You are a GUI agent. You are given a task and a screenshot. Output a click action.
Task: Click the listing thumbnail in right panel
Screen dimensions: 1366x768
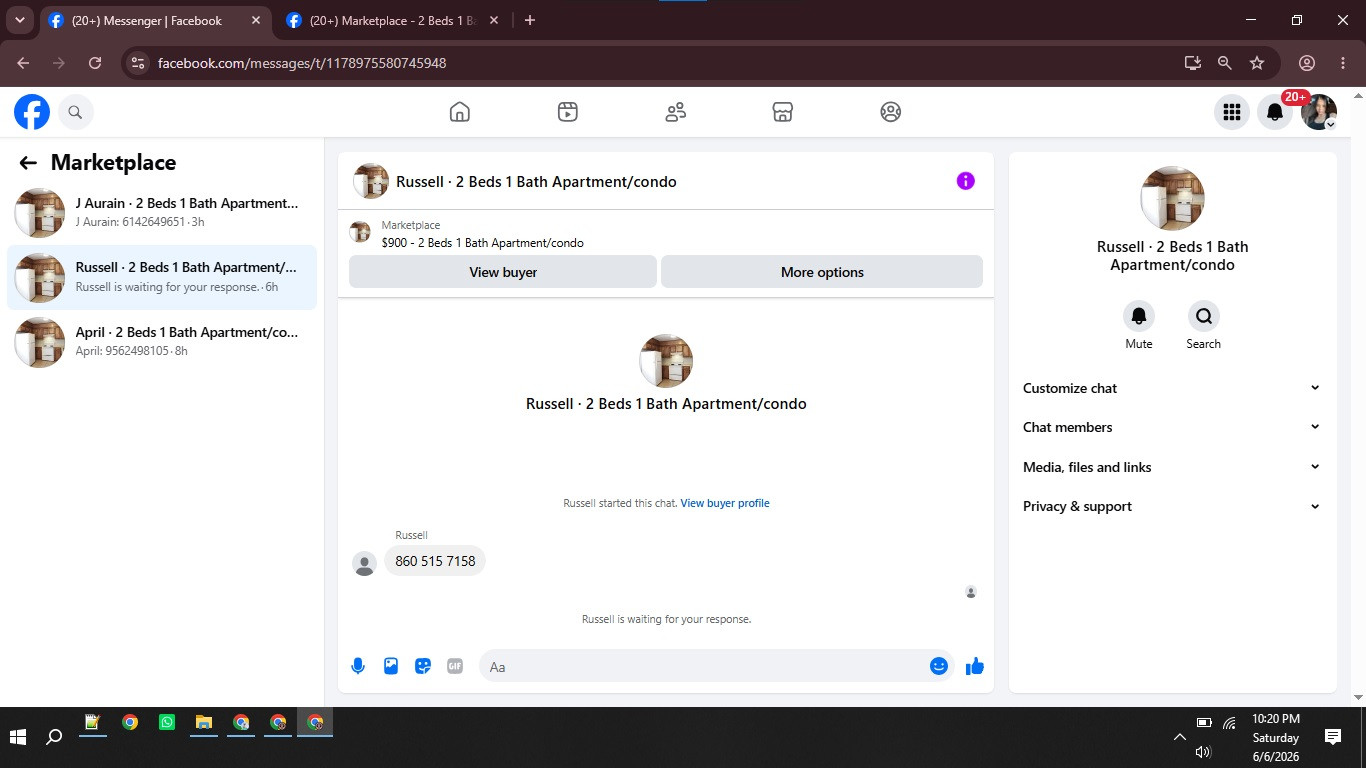click(1172, 199)
